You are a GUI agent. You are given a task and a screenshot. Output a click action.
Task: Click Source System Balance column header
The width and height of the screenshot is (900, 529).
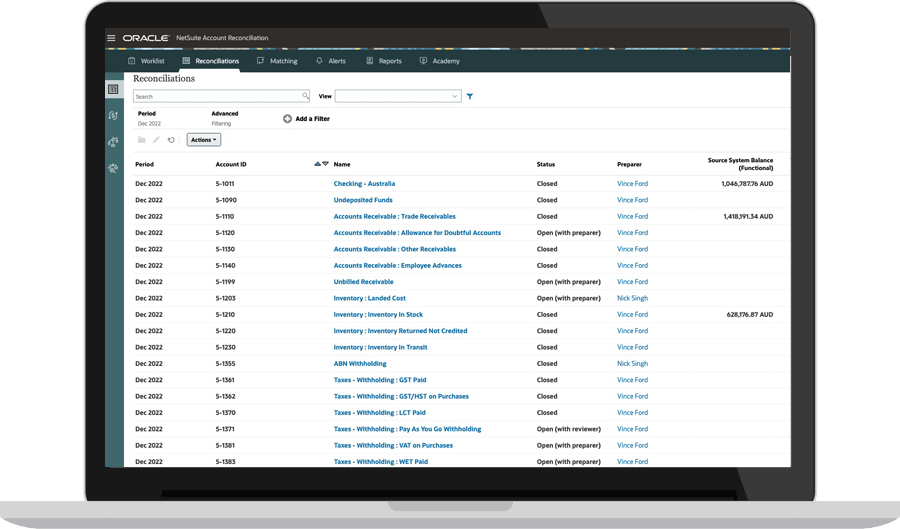(x=740, y=164)
